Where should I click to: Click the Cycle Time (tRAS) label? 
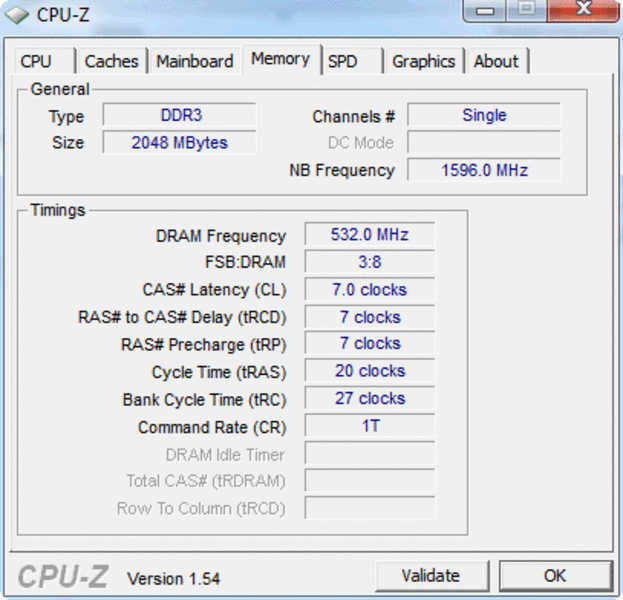click(x=219, y=373)
